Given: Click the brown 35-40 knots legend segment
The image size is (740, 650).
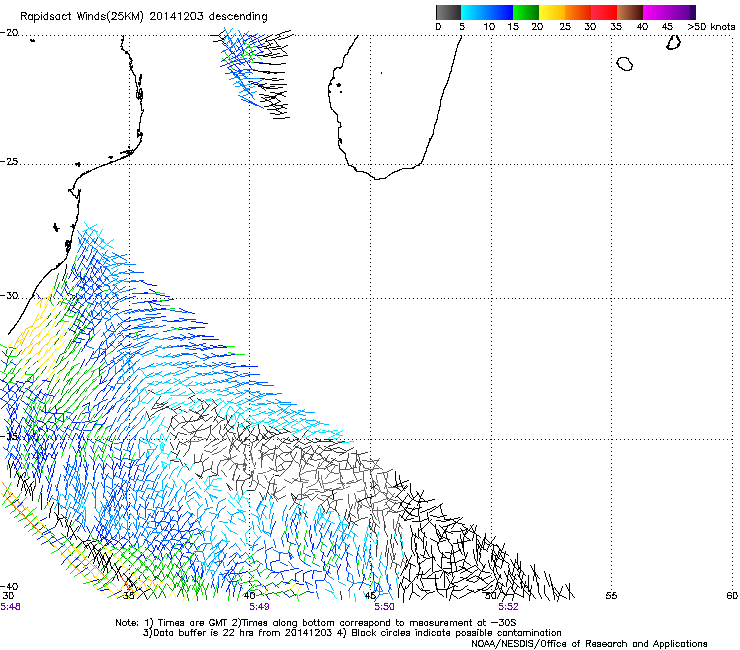Looking at the screenshot, I should 630,12.
